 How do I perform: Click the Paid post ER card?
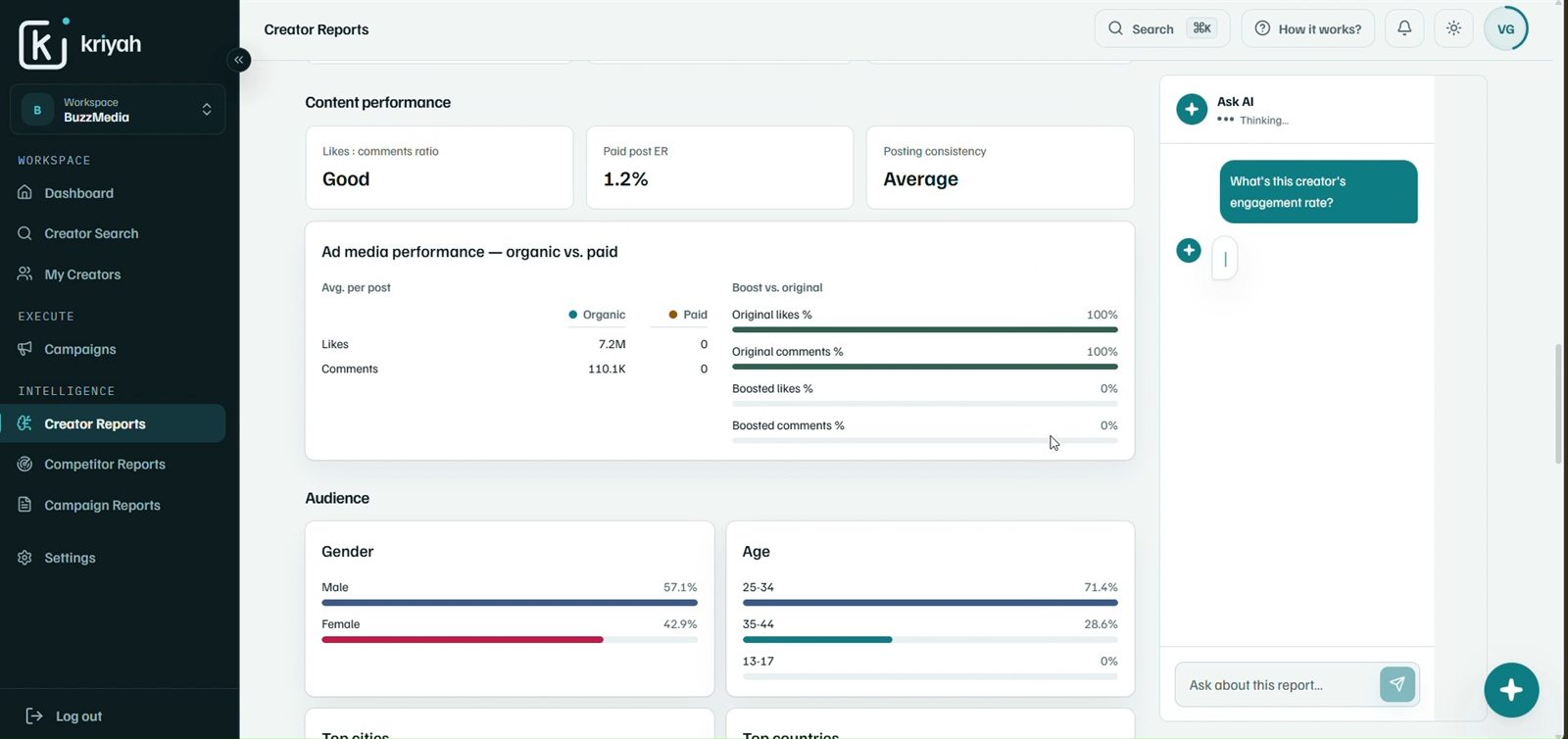(719, 168)
